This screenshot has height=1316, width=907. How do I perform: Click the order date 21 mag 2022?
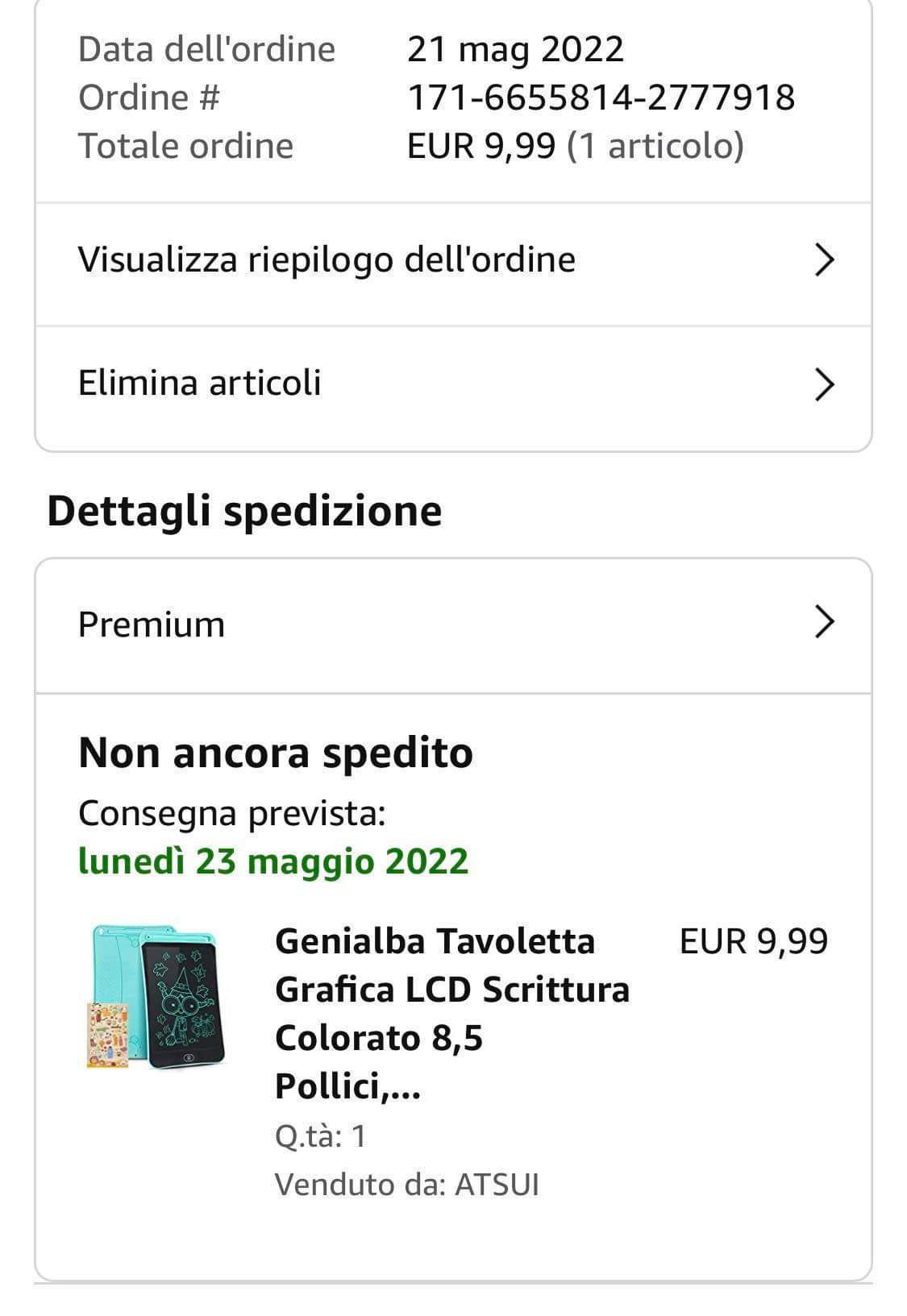coord(515,49)
